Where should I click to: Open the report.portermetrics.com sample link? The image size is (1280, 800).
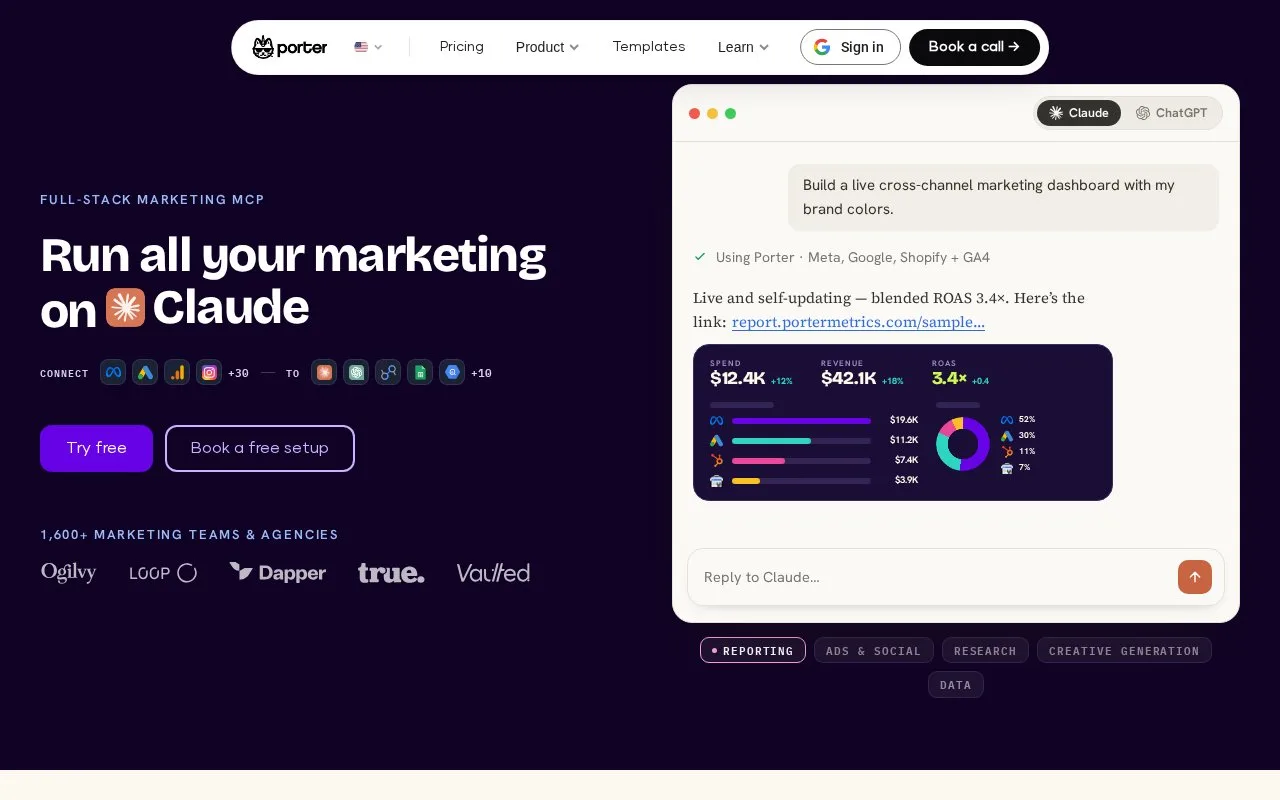[x=858, y=322]
